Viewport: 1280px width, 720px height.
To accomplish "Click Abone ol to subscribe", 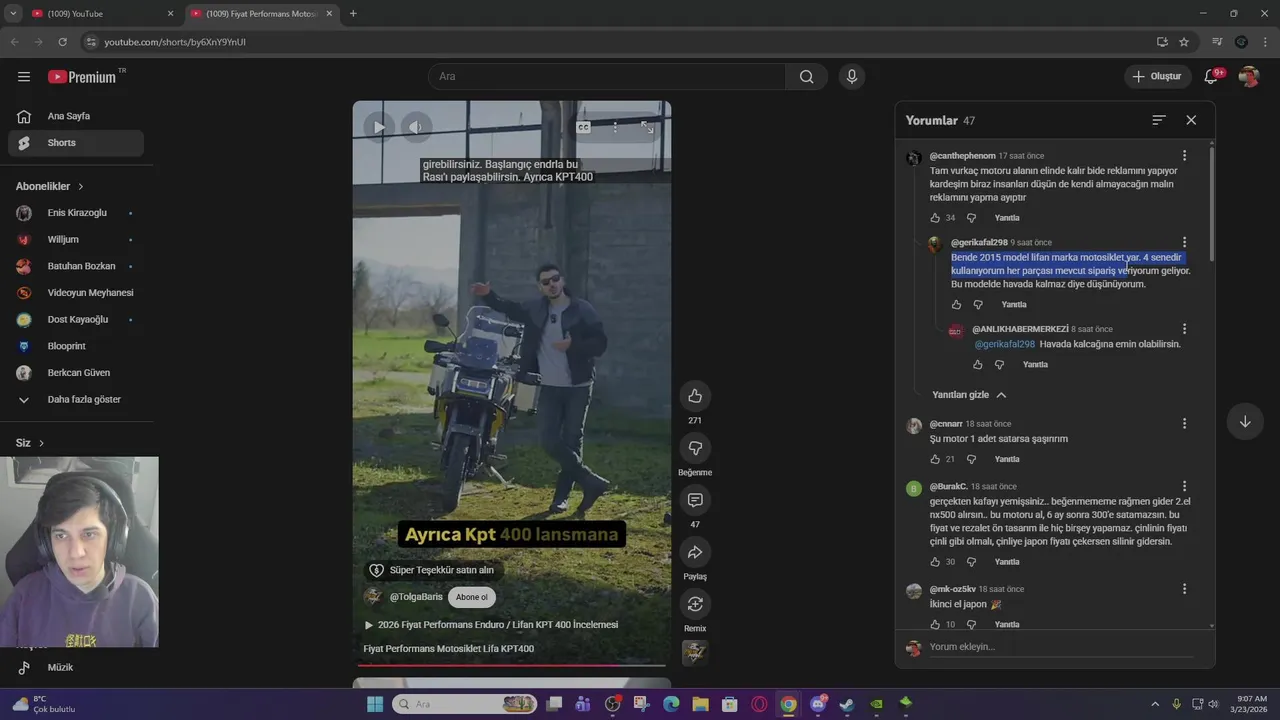I will [472, 597].
